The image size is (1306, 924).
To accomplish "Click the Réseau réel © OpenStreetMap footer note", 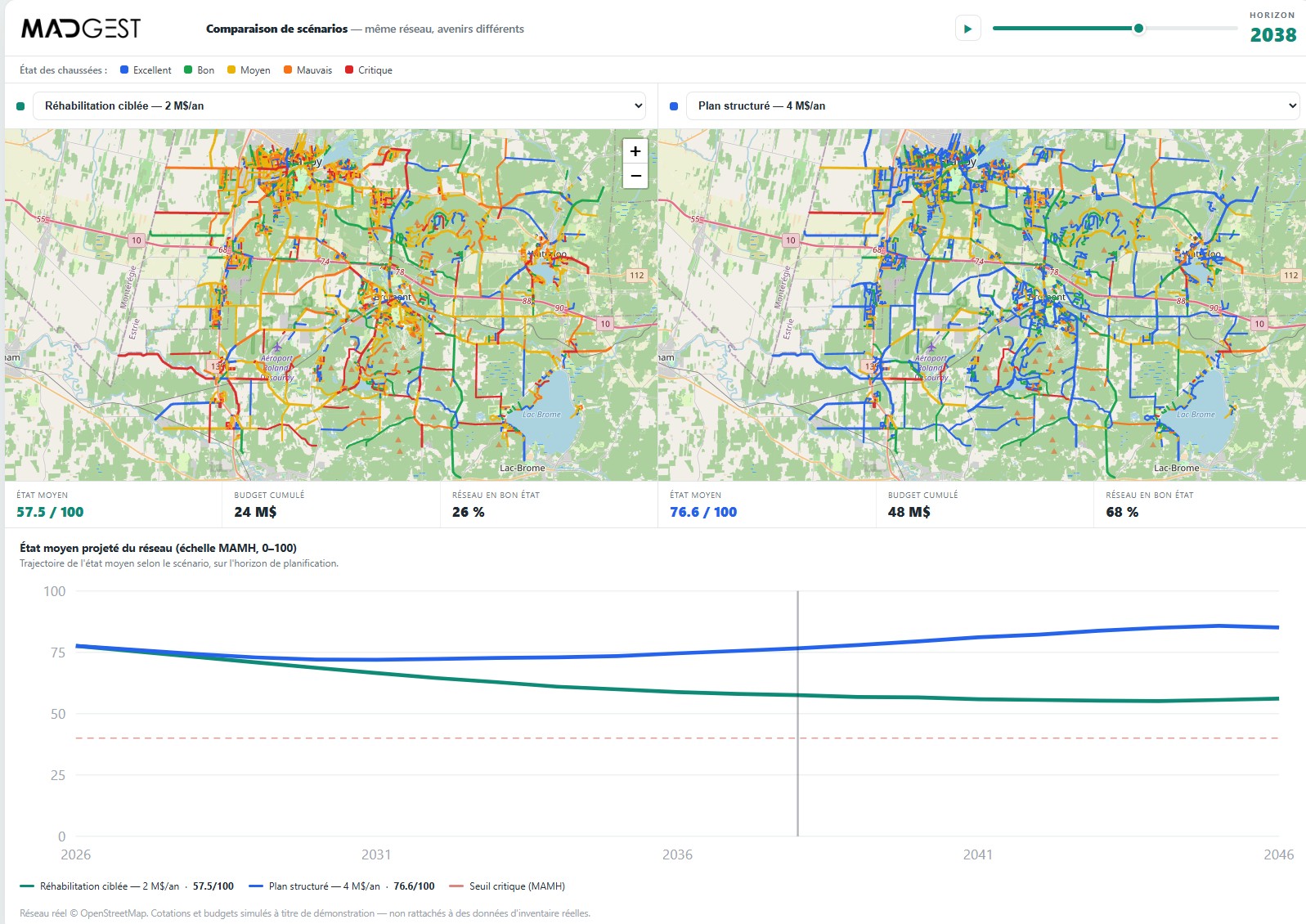I will point(305,913).
